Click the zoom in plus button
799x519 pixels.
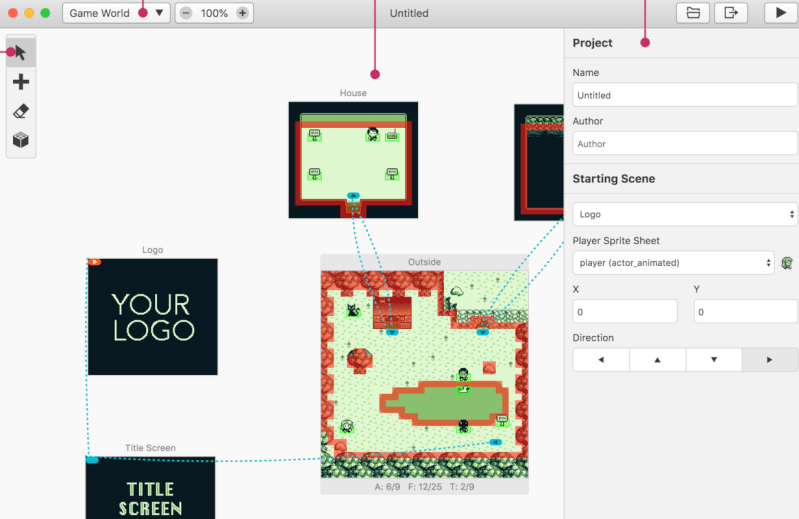pyautogui.click(x=242, y=13)
